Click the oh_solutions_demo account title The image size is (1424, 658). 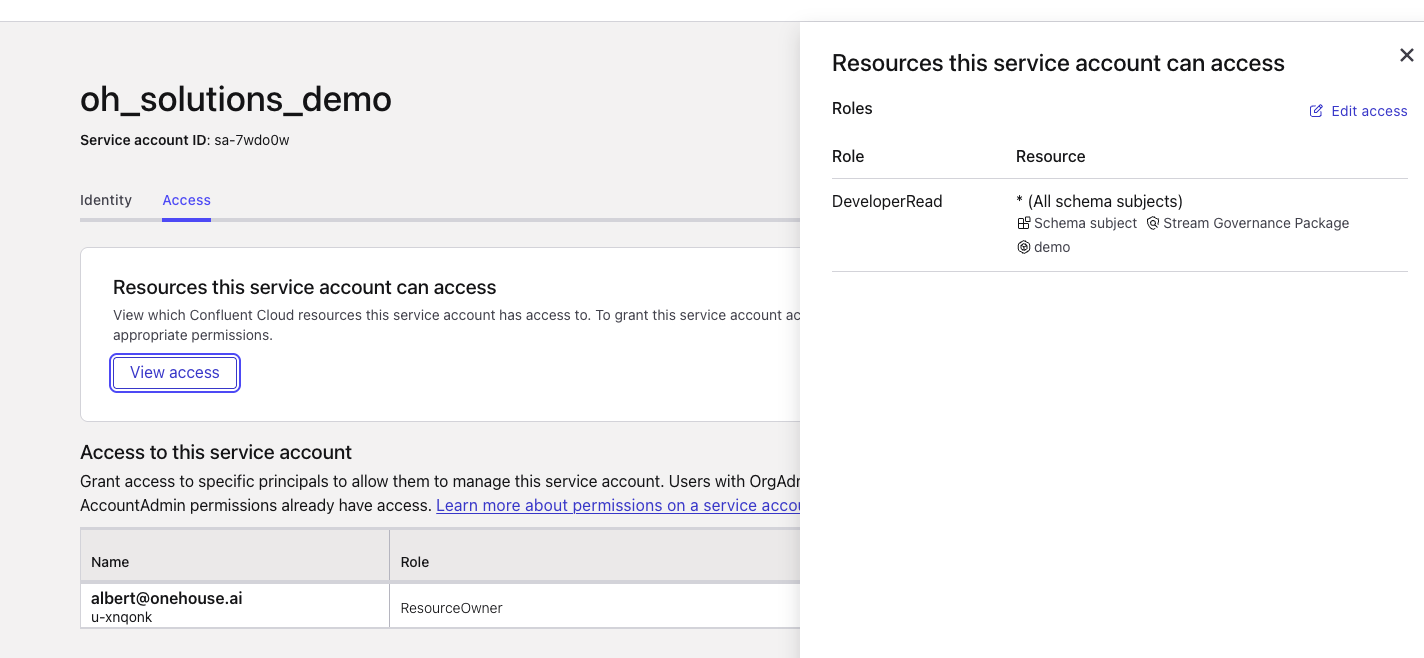236,99
